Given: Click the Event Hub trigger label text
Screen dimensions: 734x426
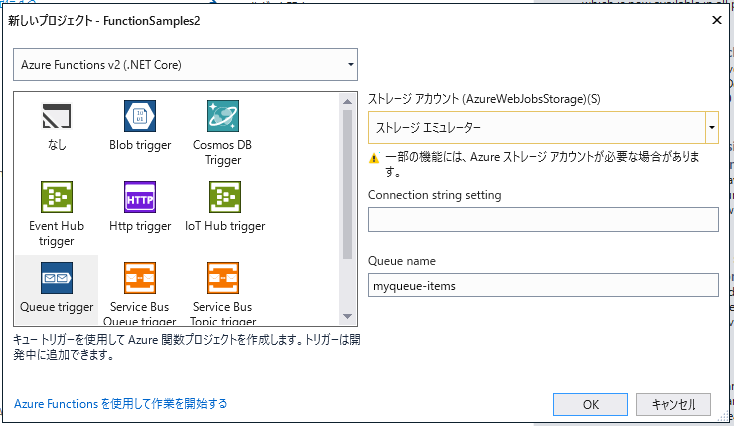Looking at the screenshot, I should click(x=57, y=233).
